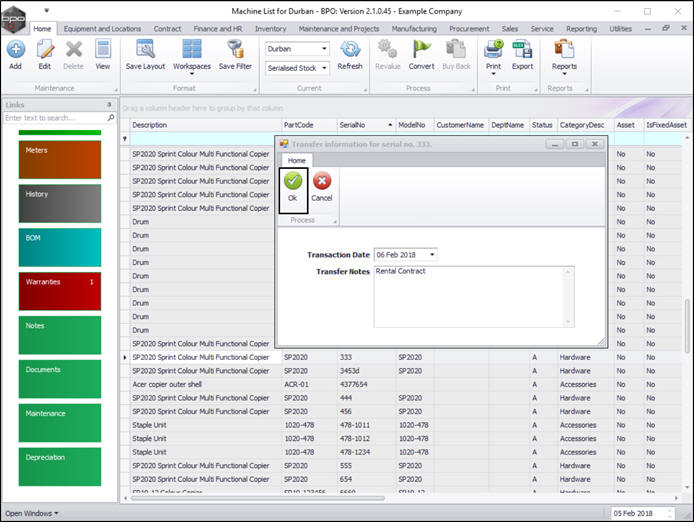
Task: Open the Edit record icon
Action: (44, 50)
